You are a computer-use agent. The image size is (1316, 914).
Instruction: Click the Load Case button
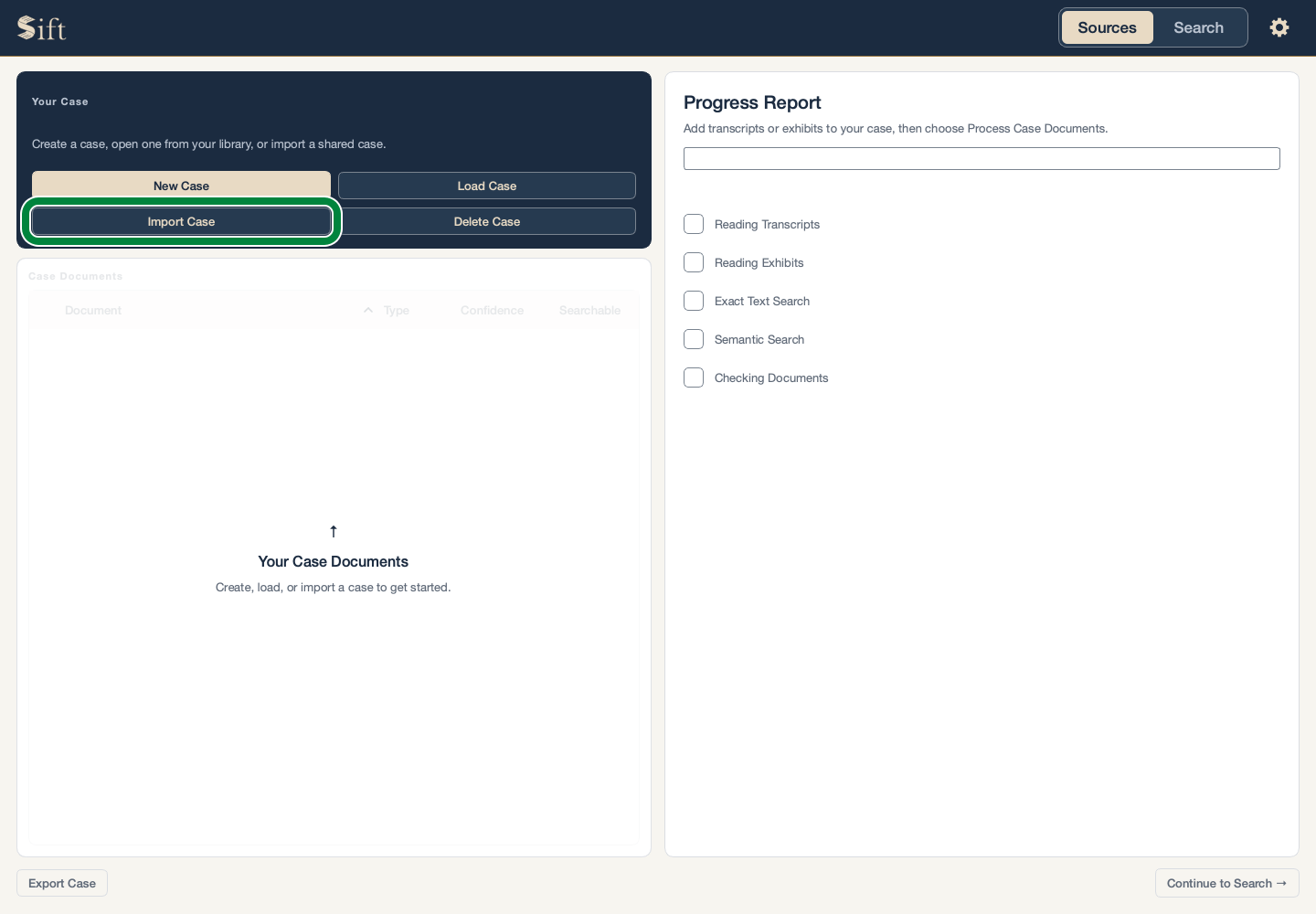pyautogui.click(x=487, y=186)
